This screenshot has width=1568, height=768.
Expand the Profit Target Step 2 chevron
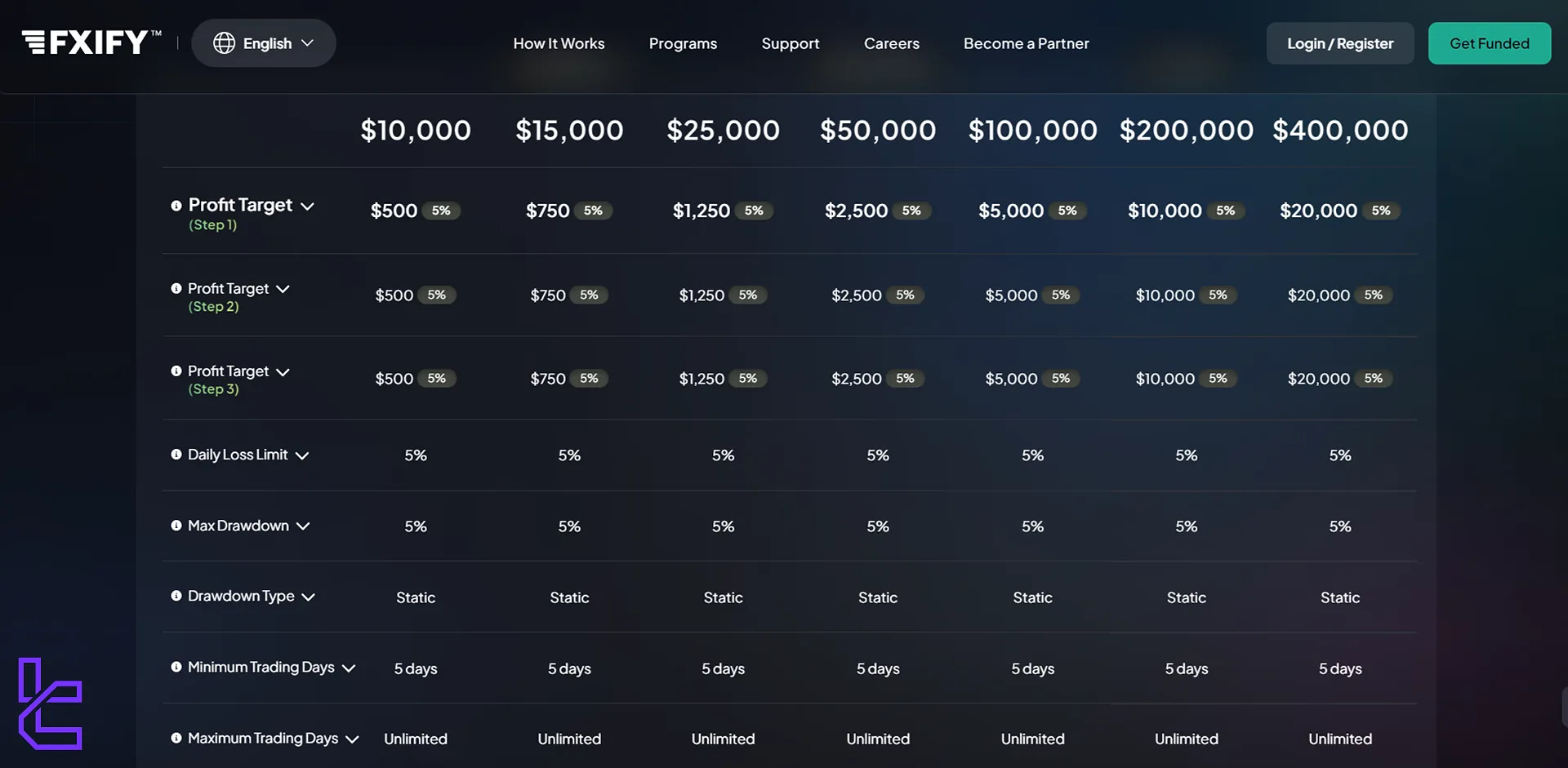click(x=283, y=289)
